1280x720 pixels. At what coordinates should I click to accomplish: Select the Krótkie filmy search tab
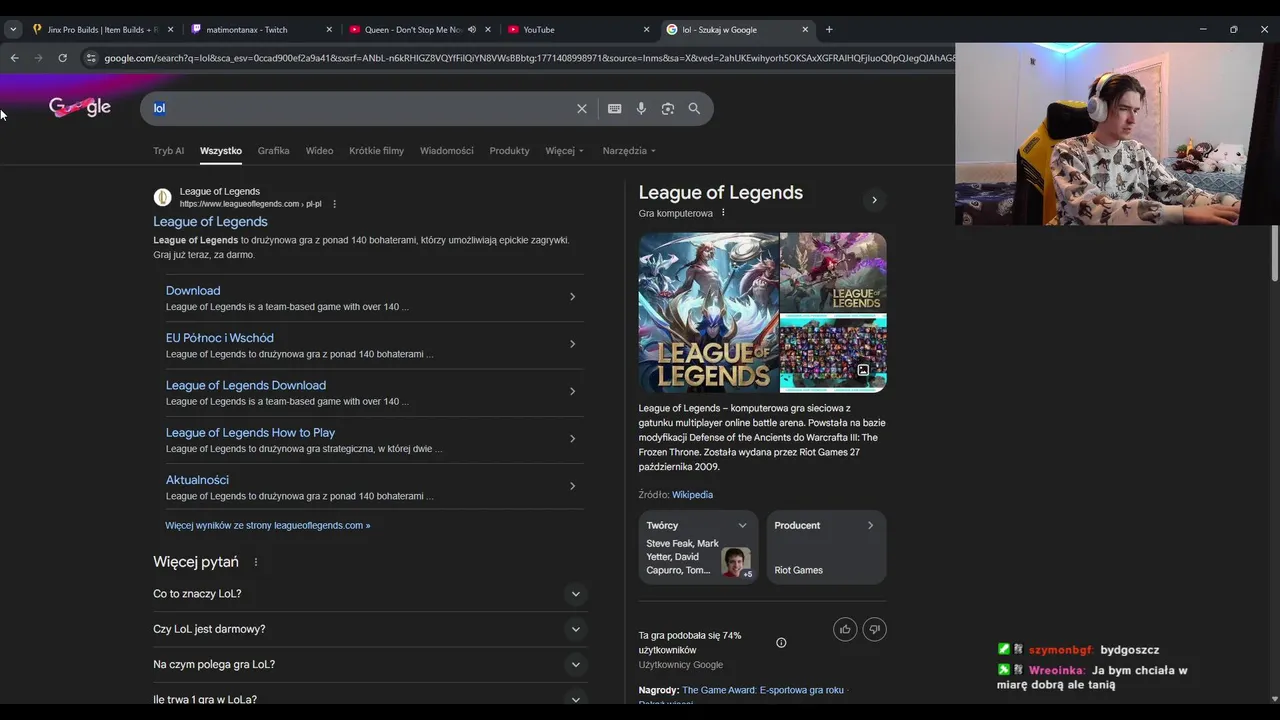[x=376, y=151]
